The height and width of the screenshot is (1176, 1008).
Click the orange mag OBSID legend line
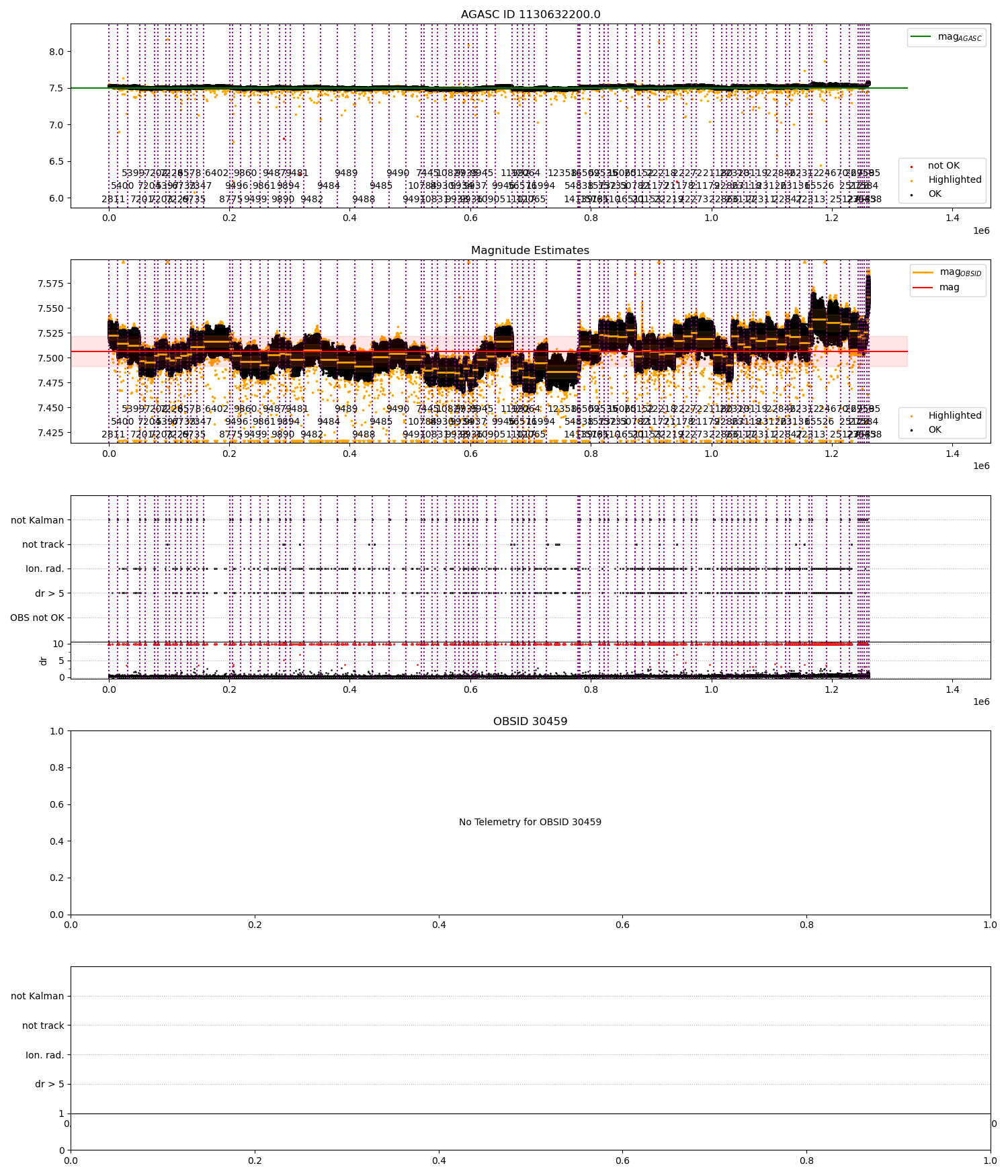pyautogui.click(x=923, y=272)
